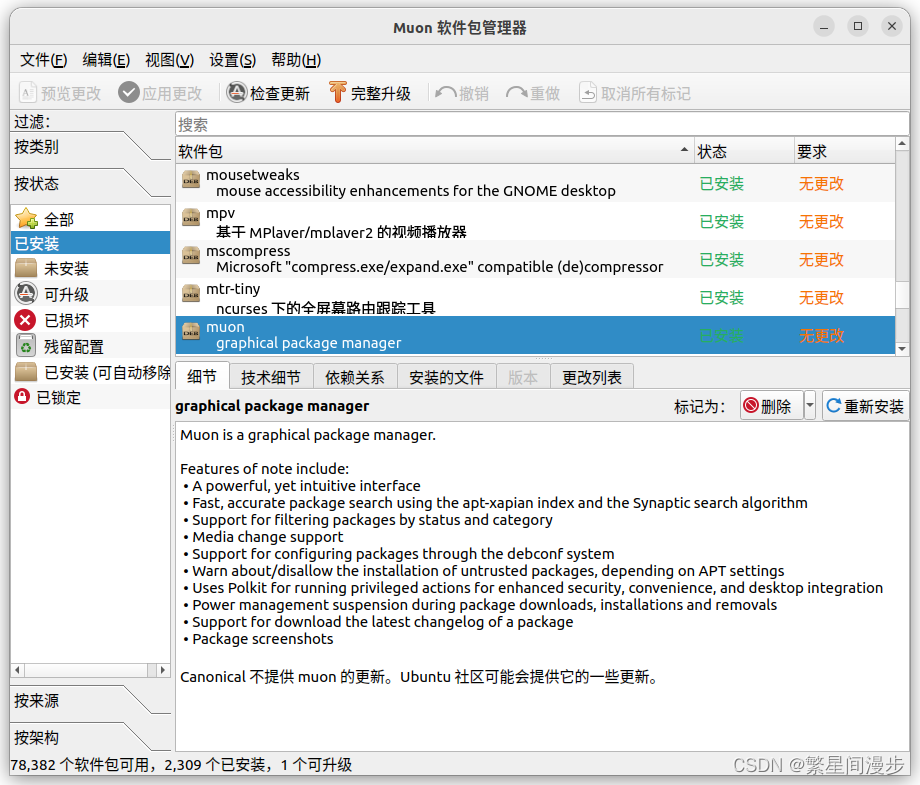920x785 pixels.
Task: Click the sidebar horizontal scrollbar right arrow
Action: pos(163,670)
